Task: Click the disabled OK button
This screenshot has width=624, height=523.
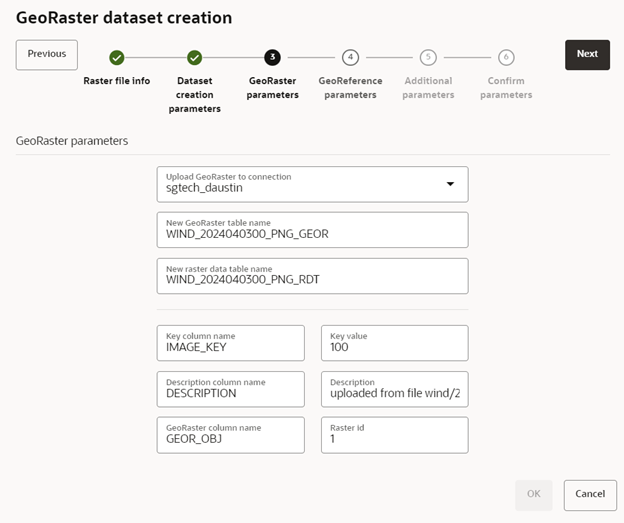Action: click(534, 494)
